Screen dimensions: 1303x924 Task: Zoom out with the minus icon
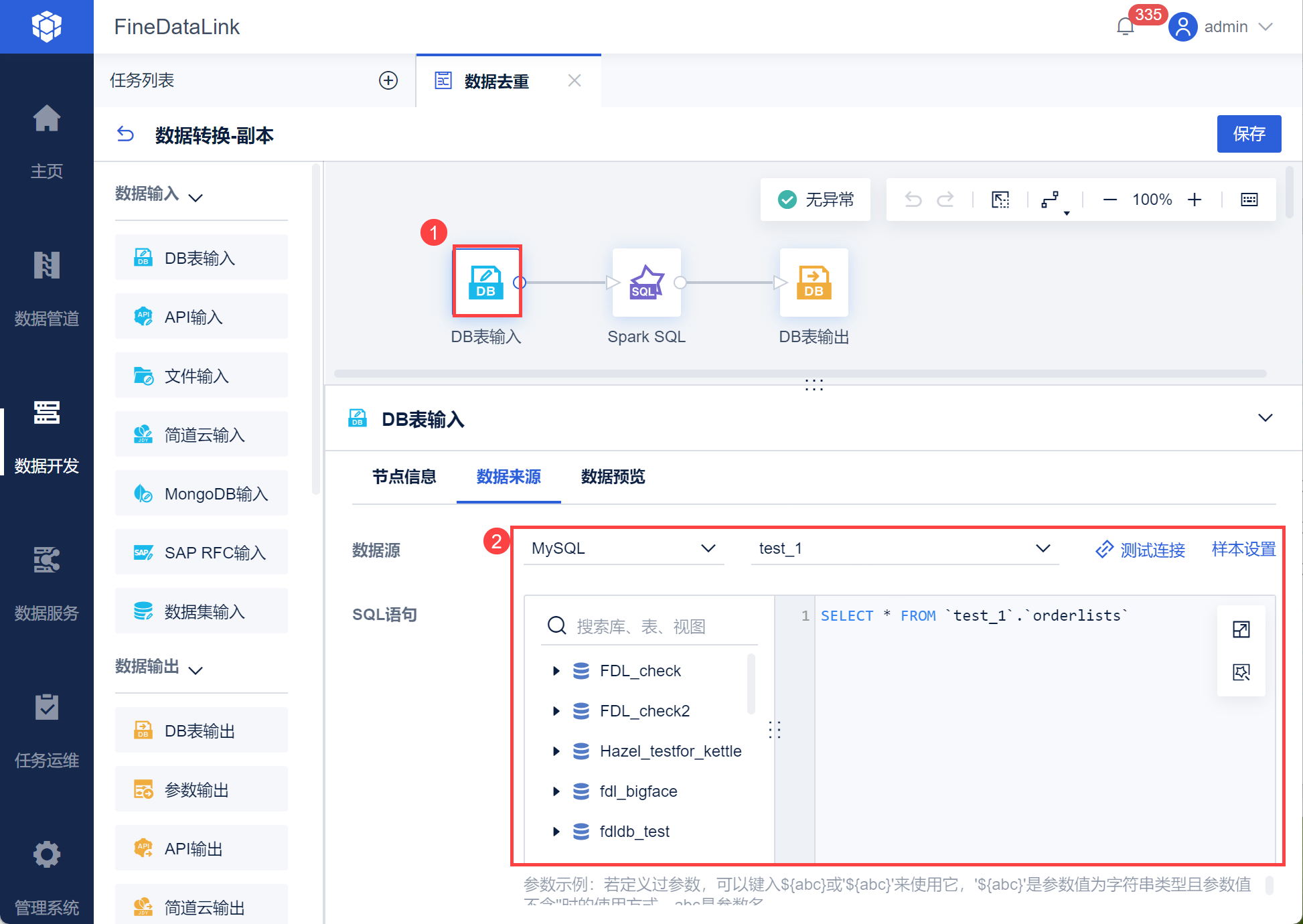tap(1109, 200)
